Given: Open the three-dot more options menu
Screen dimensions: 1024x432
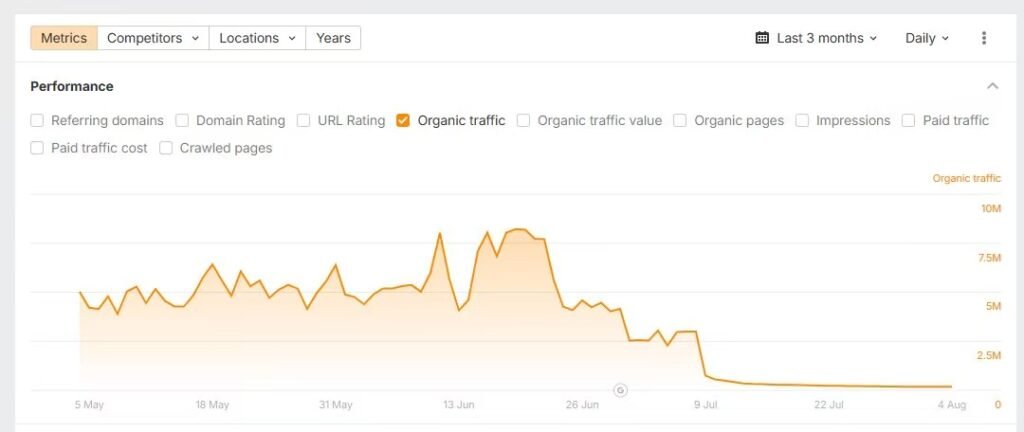Looking at the screenshot, I should coord(984,38).
